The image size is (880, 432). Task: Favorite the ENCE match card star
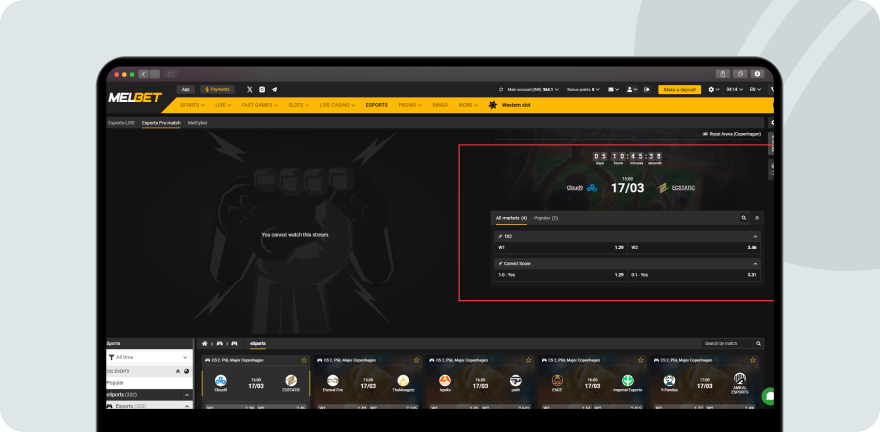click(640, 360)
